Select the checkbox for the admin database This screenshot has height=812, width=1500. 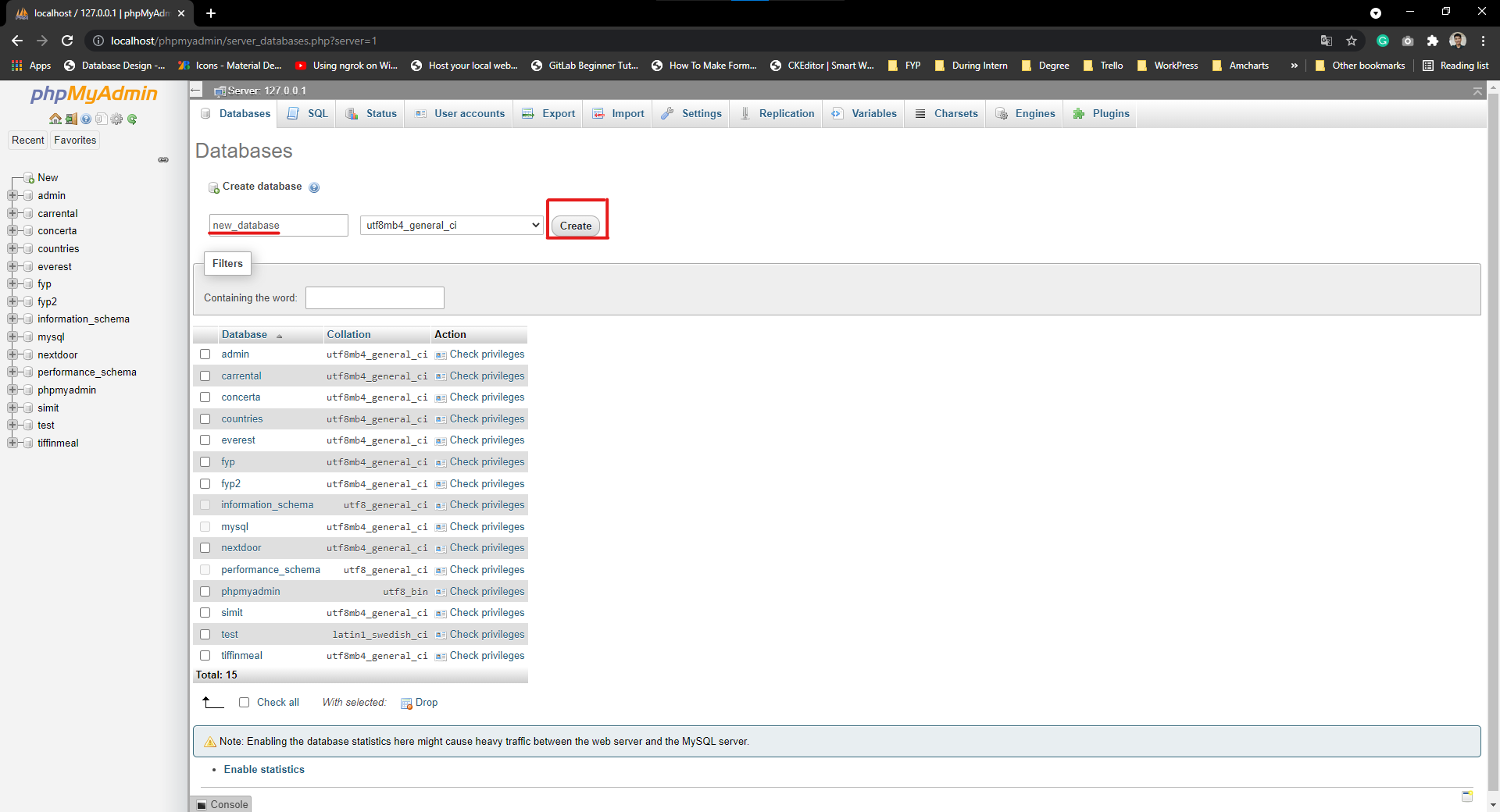205,354
